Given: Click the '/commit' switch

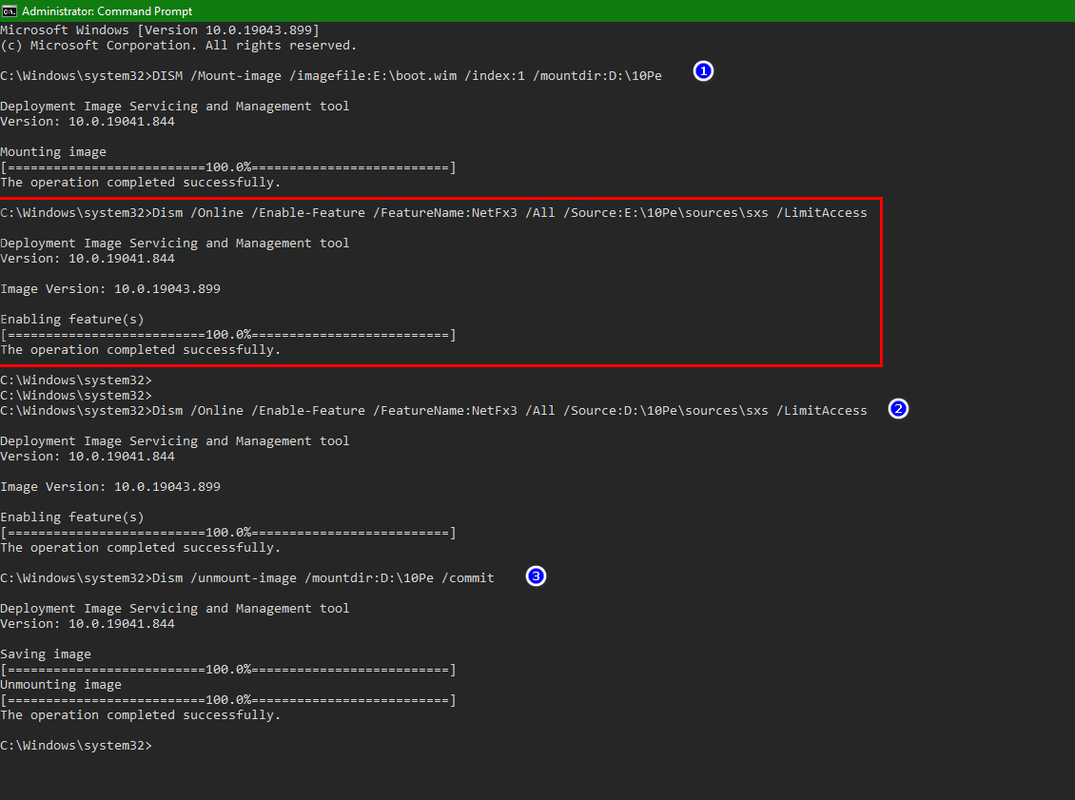Looking at the screenshot, I should [x=468, y=578].
